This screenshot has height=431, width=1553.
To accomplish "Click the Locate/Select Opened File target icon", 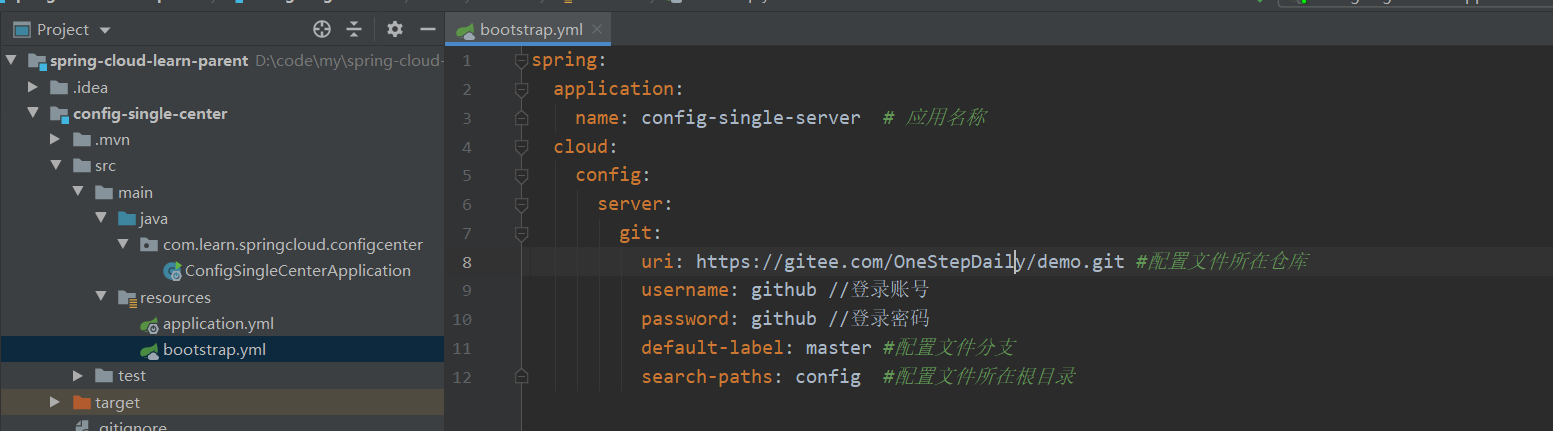I will click(322, 30).
